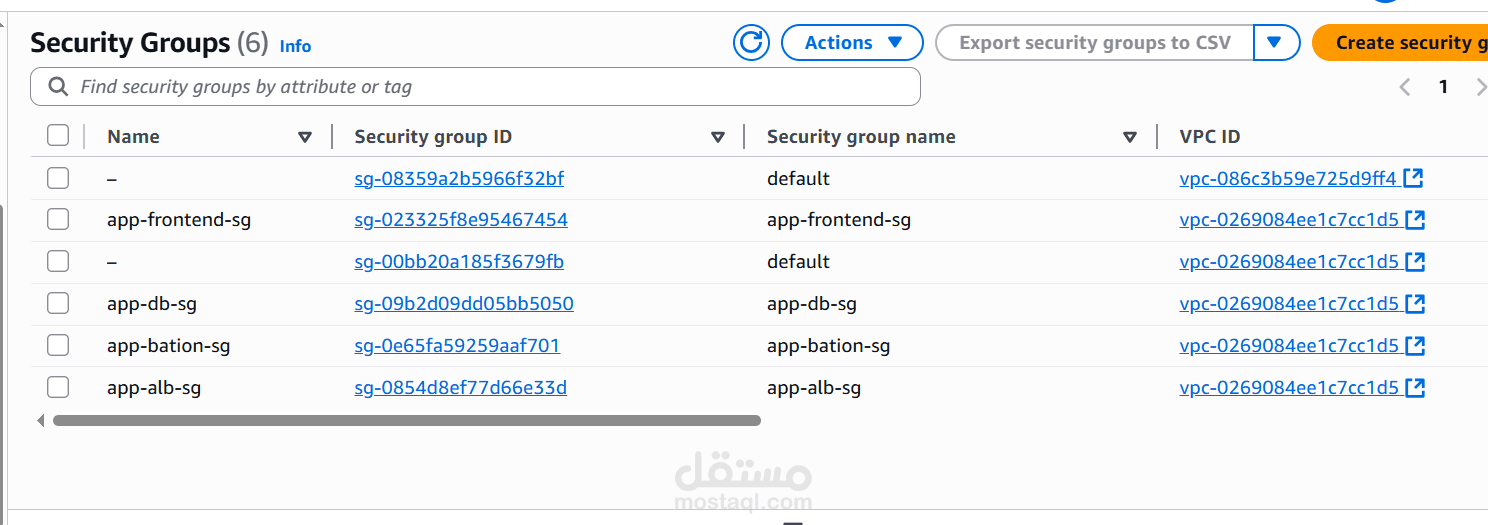The image size is (1488, 525).
Task: Refresh the security groups list
Action: (751, 43)
